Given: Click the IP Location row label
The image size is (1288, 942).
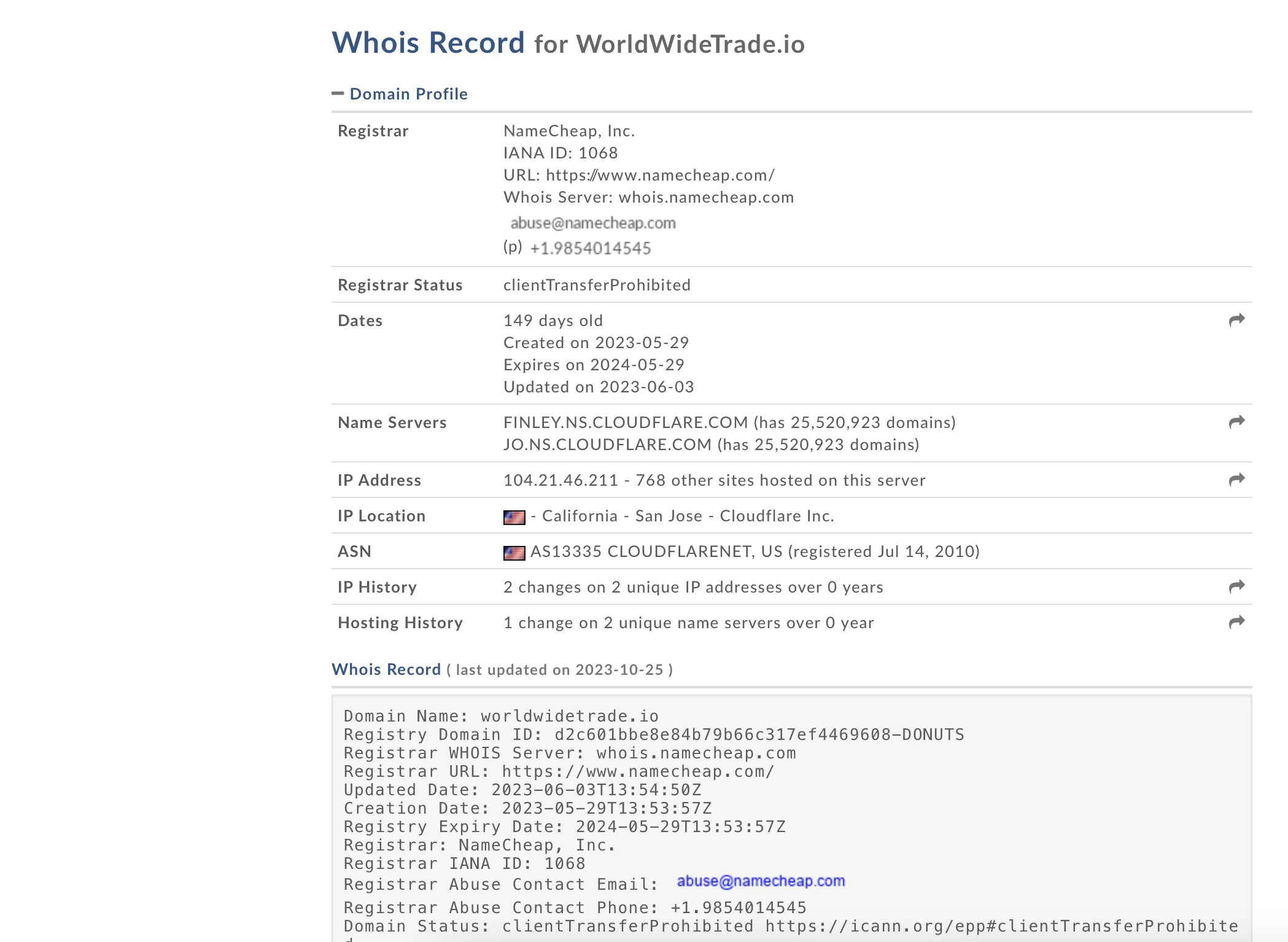Looking at the screenshot, I should pos(382,516).
